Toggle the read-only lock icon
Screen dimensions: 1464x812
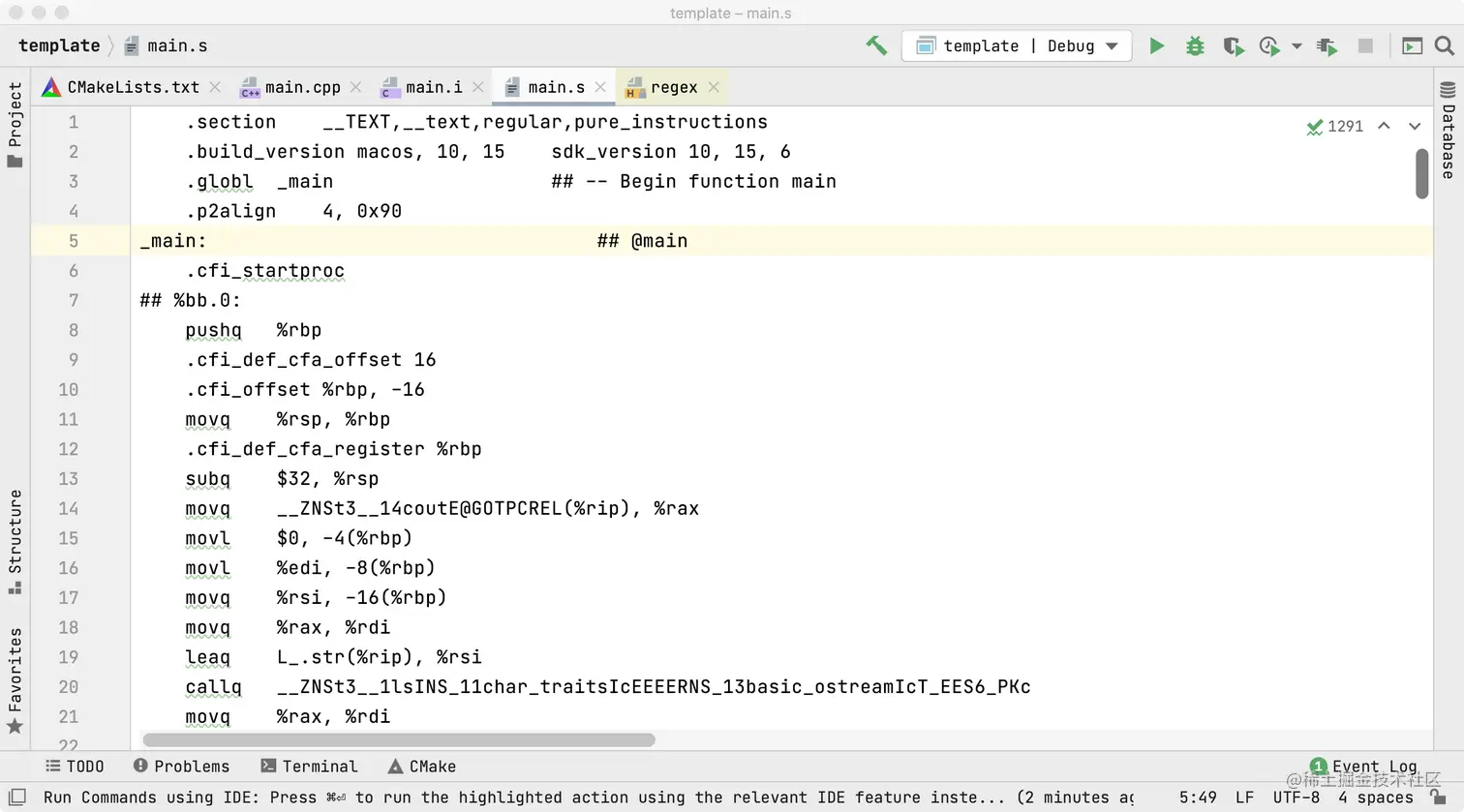(x=1438, y=797)
